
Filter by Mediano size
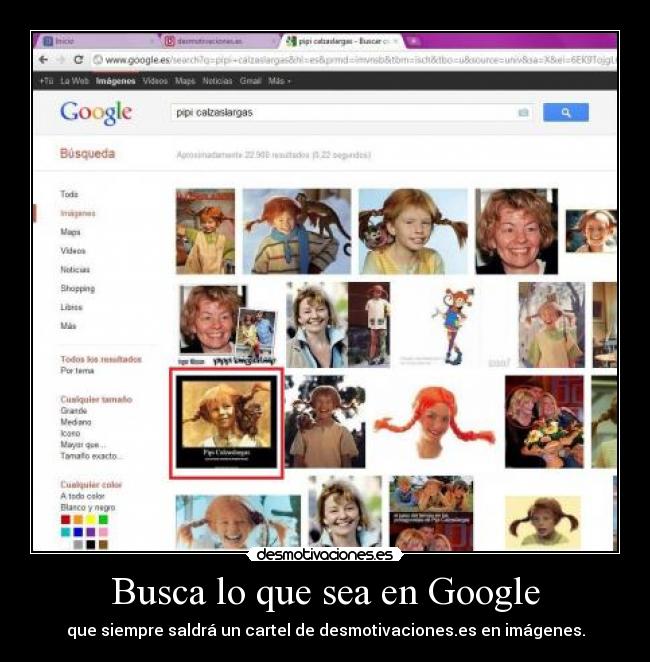76,422
